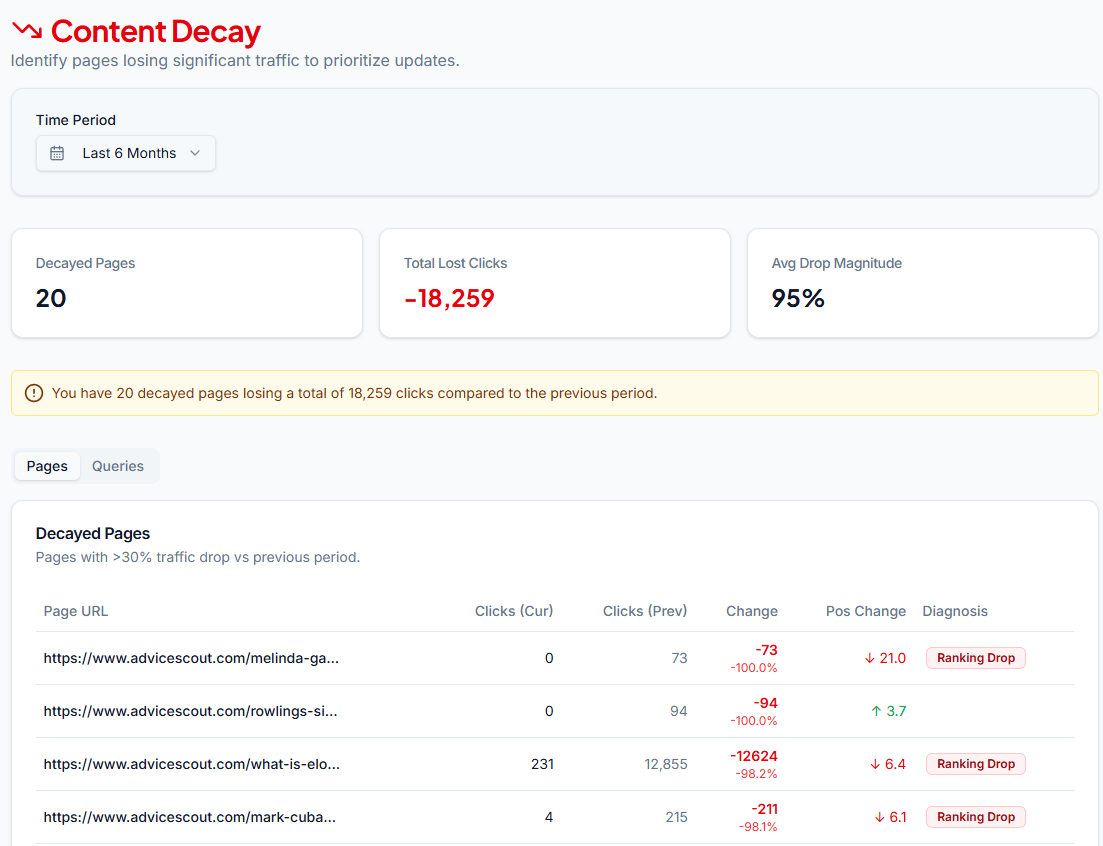
Task: Click the down arrow beside 6.4
Action: (875, 764)
